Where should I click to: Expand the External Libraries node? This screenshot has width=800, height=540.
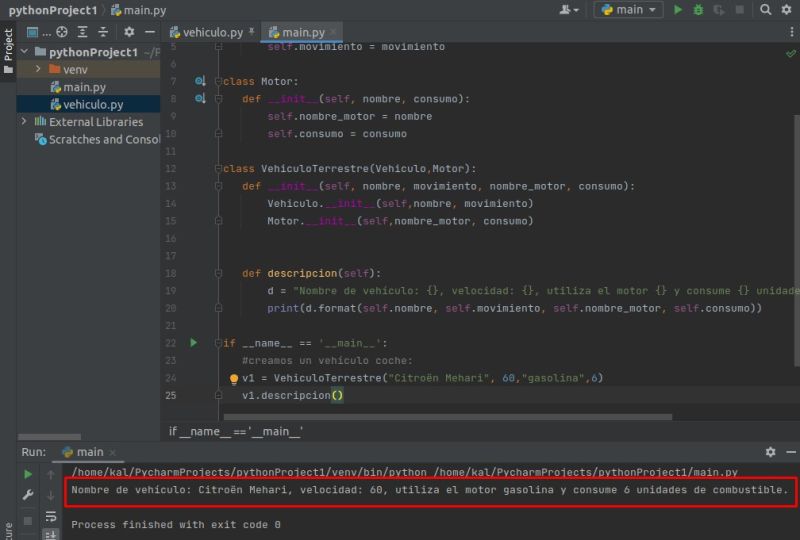(x=24, y=121)
